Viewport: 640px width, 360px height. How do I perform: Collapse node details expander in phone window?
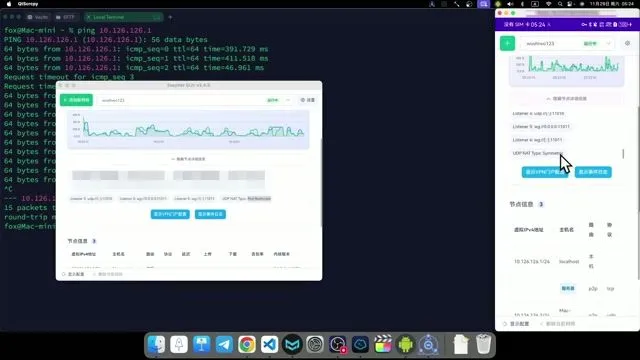coord(566,99)
